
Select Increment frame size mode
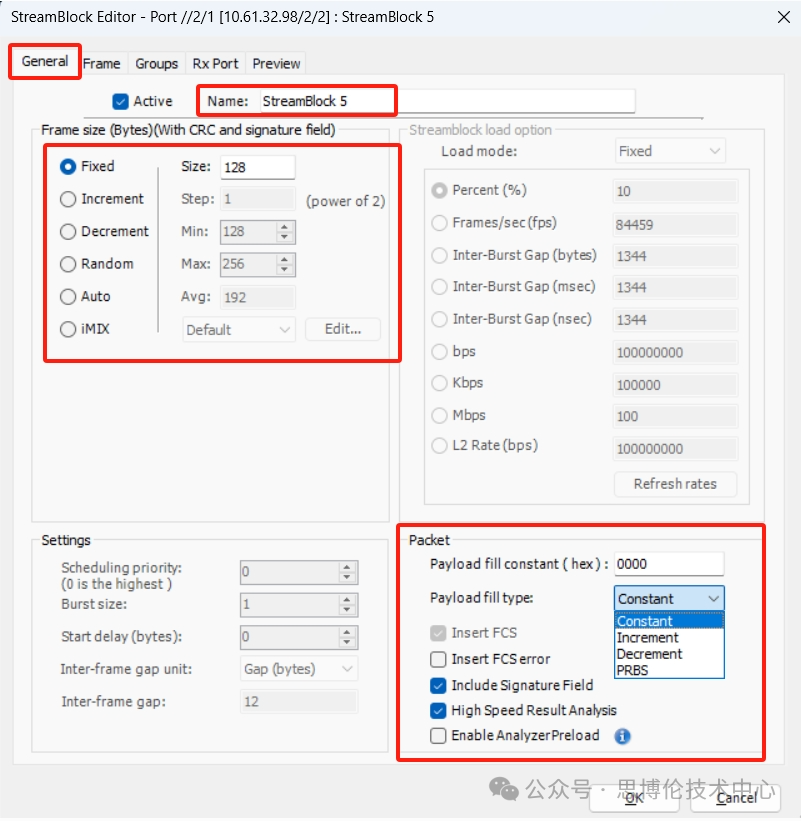(68, 199)
